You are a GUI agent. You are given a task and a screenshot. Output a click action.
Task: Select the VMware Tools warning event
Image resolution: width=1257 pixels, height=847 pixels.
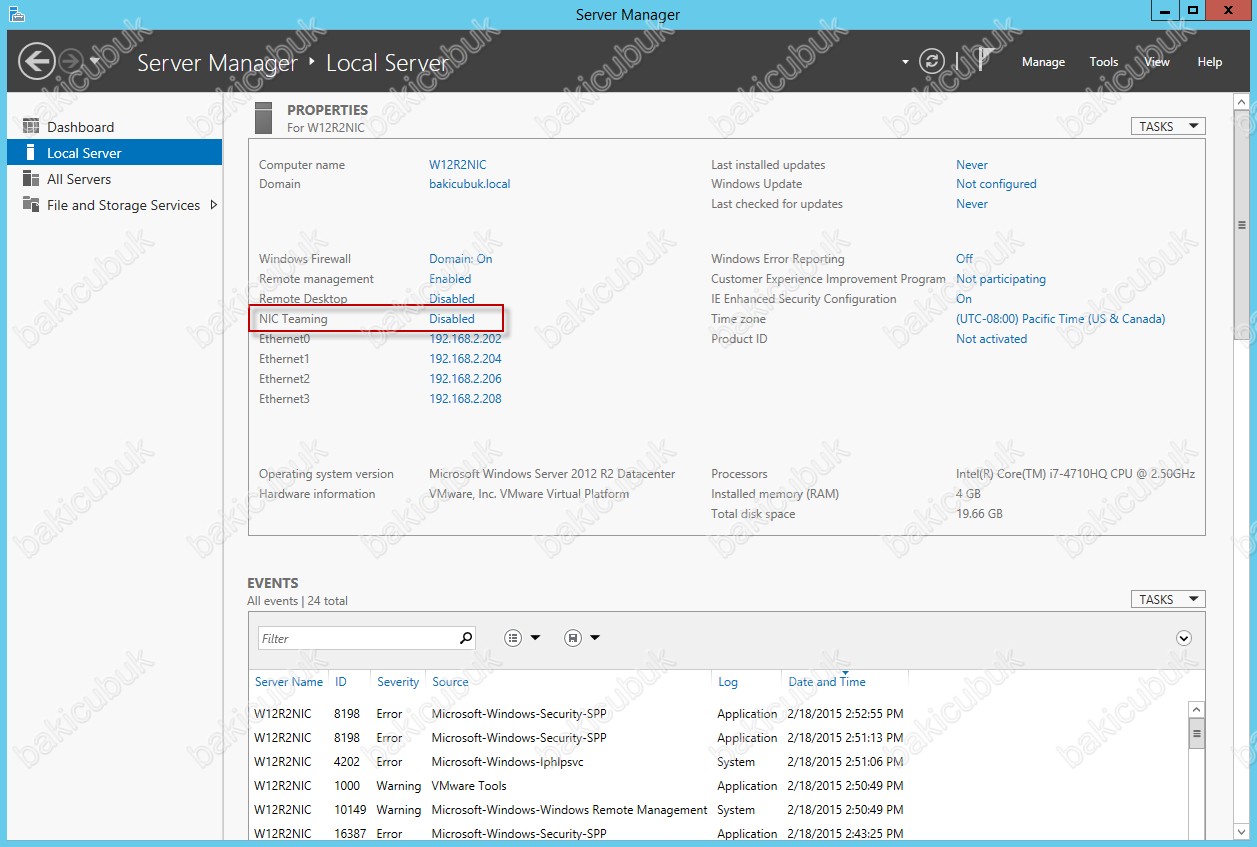point(717,786)
